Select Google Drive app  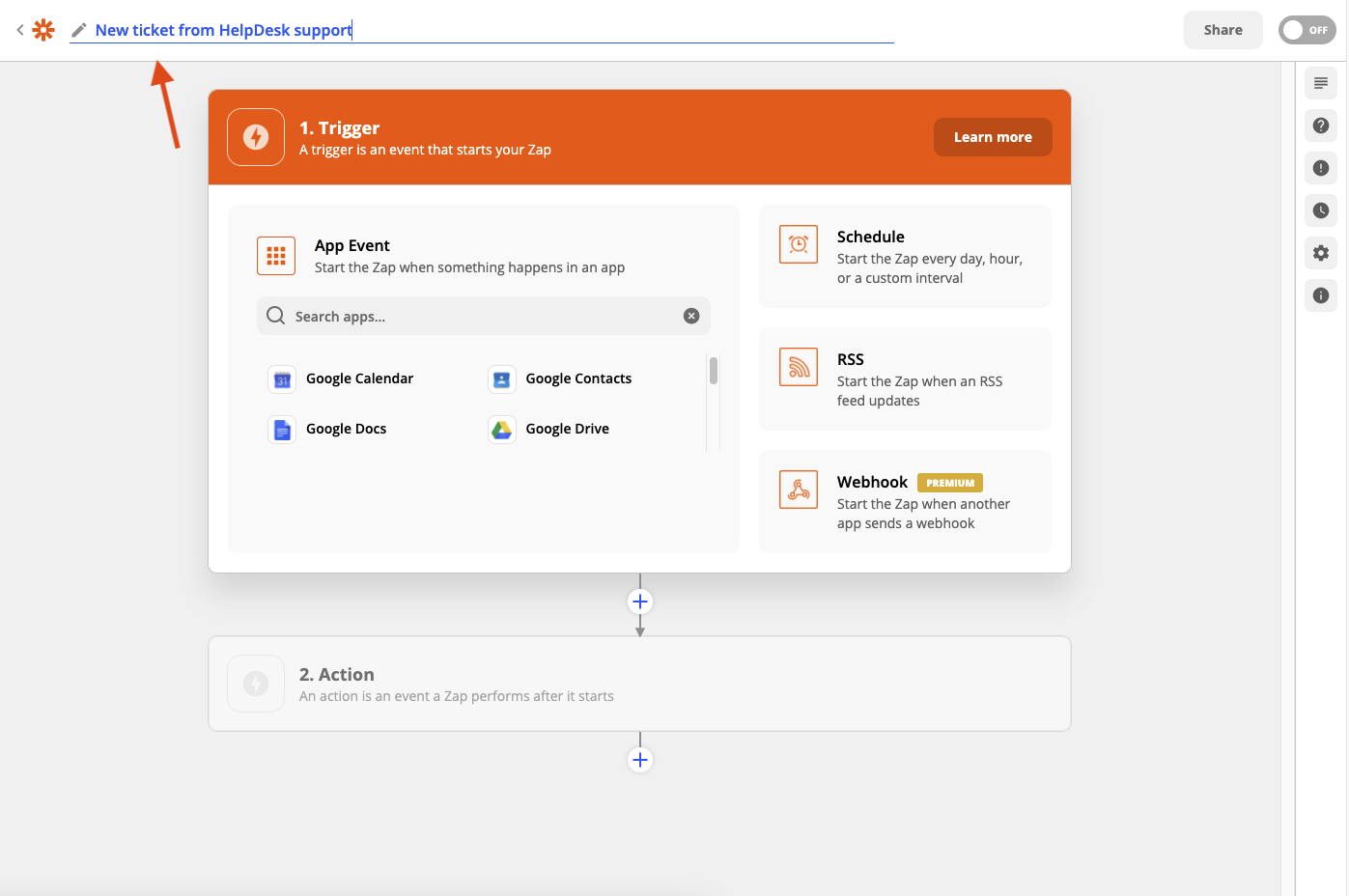pos(549,429)
